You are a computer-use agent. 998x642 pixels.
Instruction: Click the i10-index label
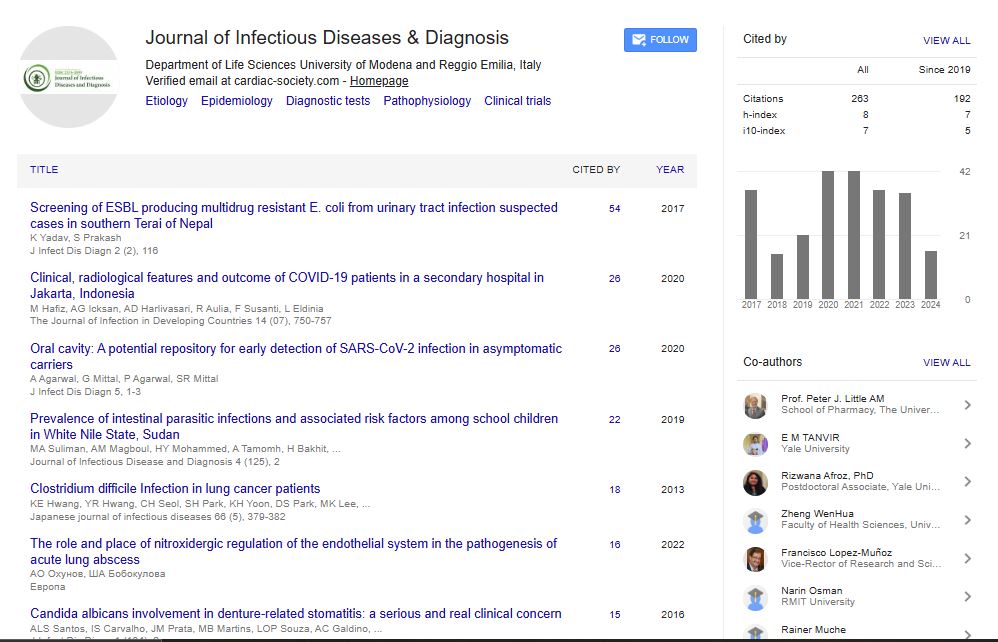tap(764, 130)
